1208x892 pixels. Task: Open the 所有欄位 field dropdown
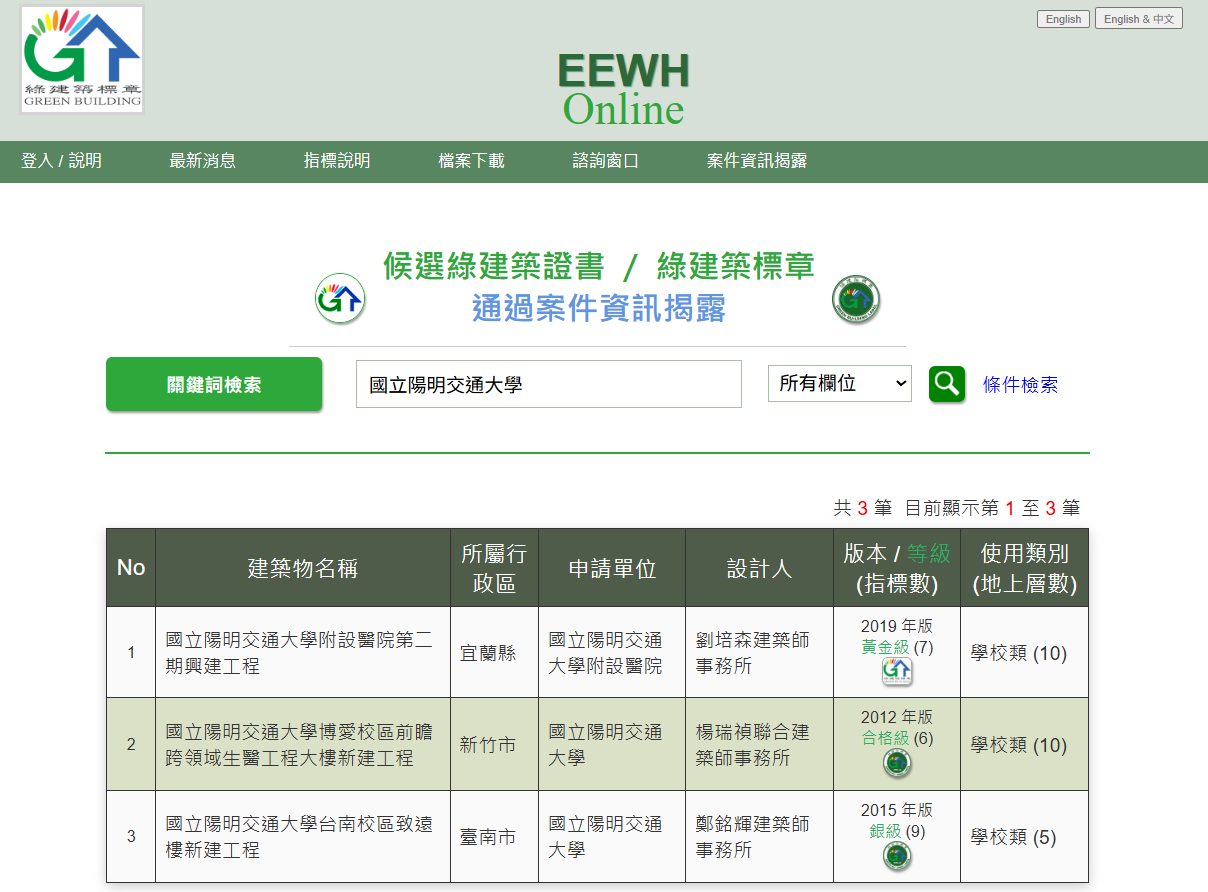point(839,383)
